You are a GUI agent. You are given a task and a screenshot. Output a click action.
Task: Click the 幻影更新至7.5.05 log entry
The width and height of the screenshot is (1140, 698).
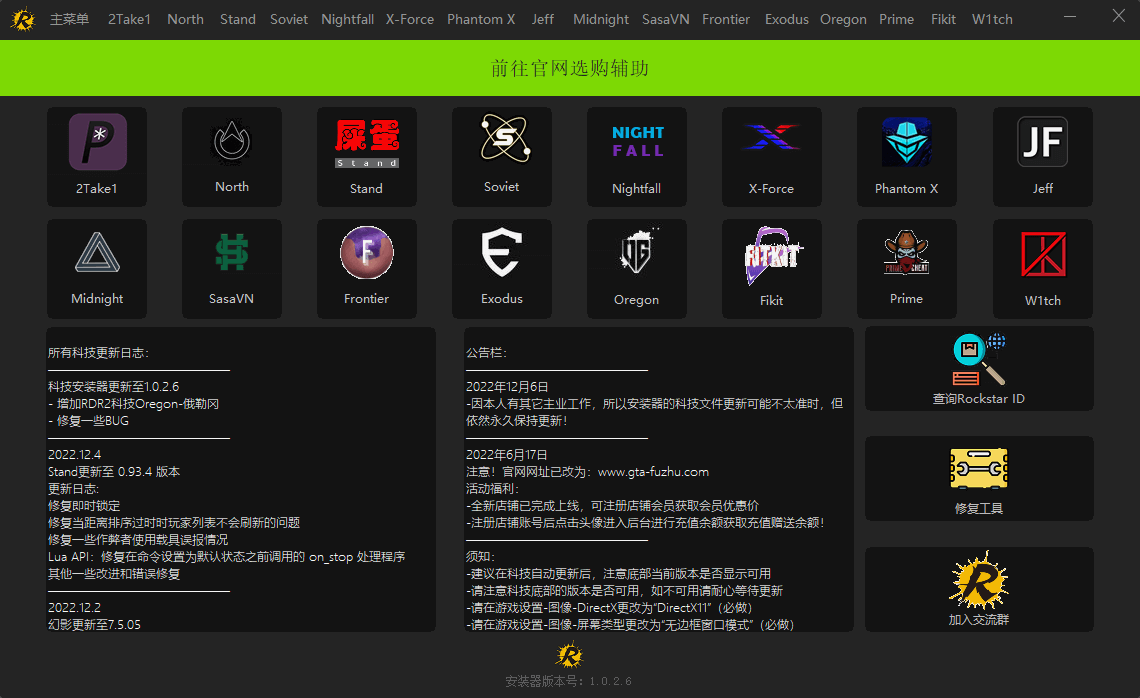(x=95, y=625)
